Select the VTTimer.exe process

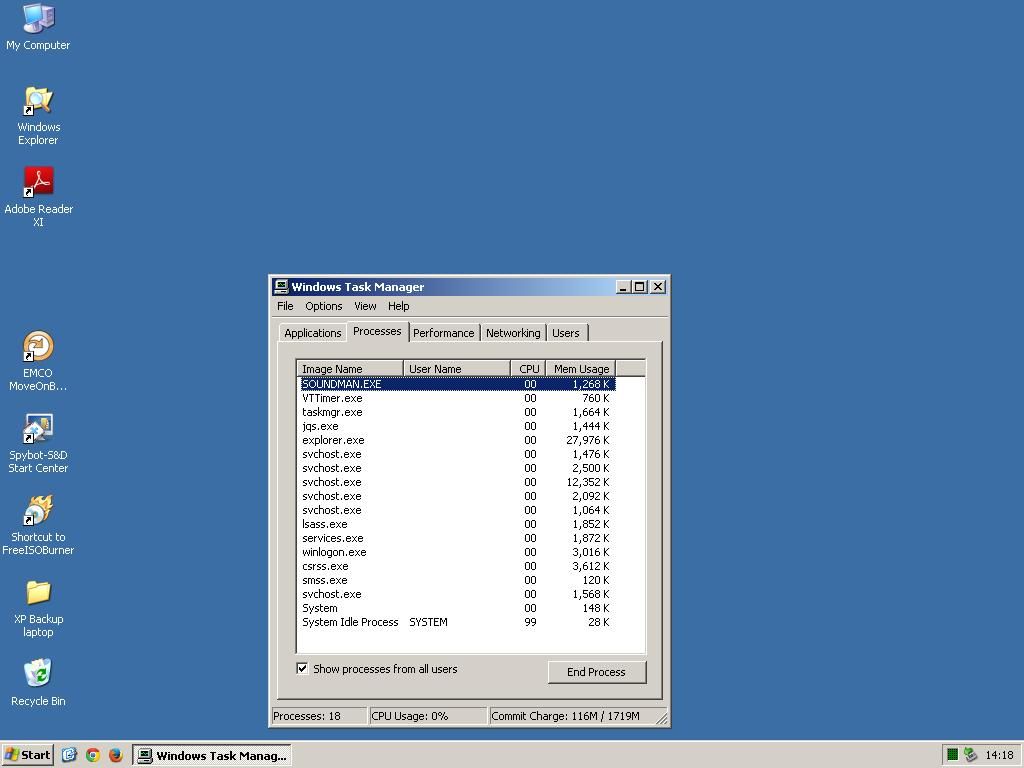[456, 398]
